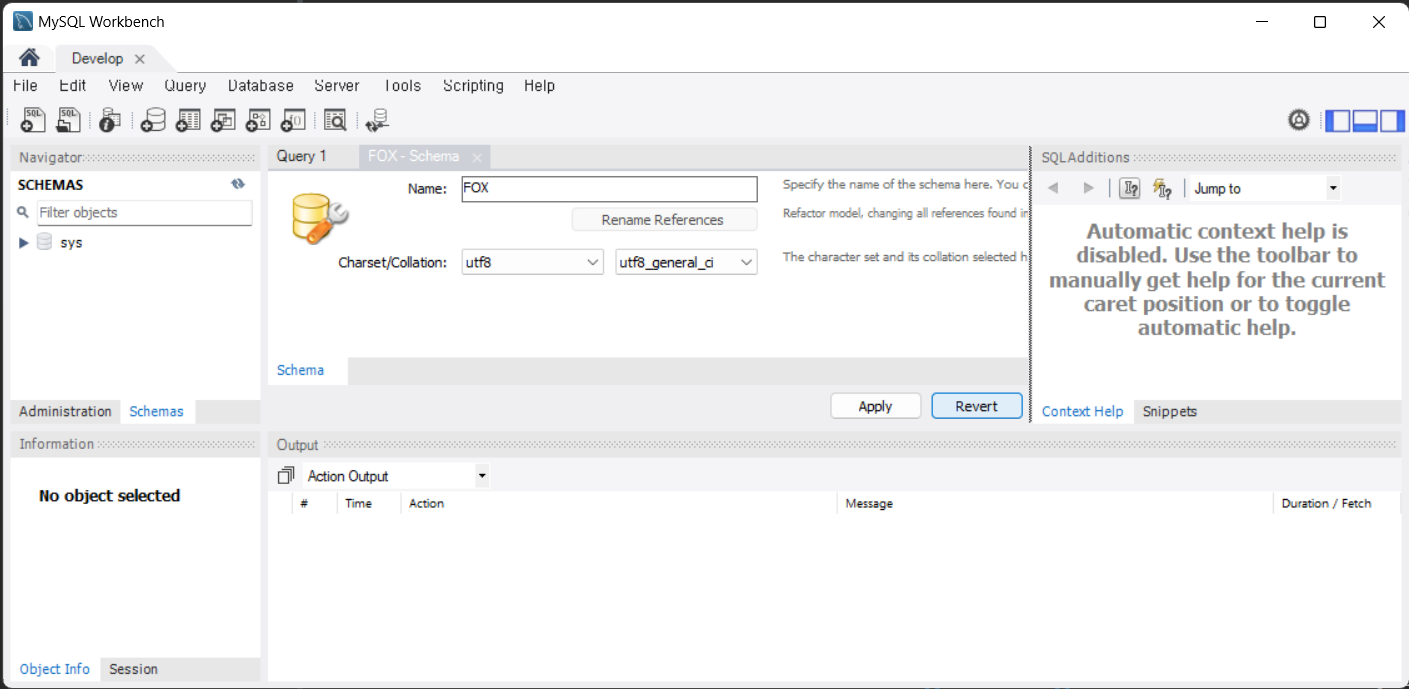Create a new schema toolbar icon

pyautogui.click(x=153, y=120)
